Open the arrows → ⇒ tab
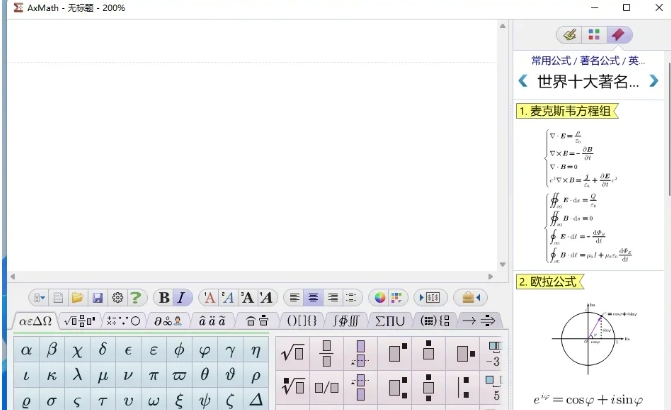This screenshot has height=410, width=671. point(479,321)
